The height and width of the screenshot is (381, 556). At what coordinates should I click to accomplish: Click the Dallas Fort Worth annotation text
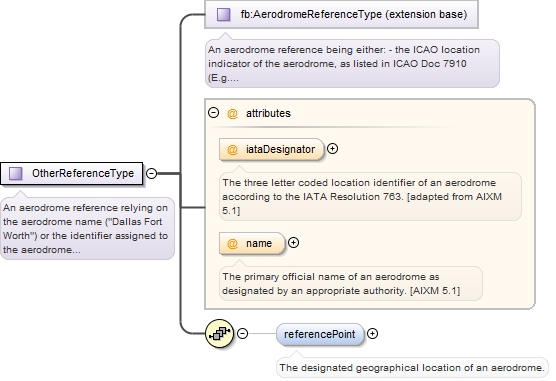[x=87, y=228]
